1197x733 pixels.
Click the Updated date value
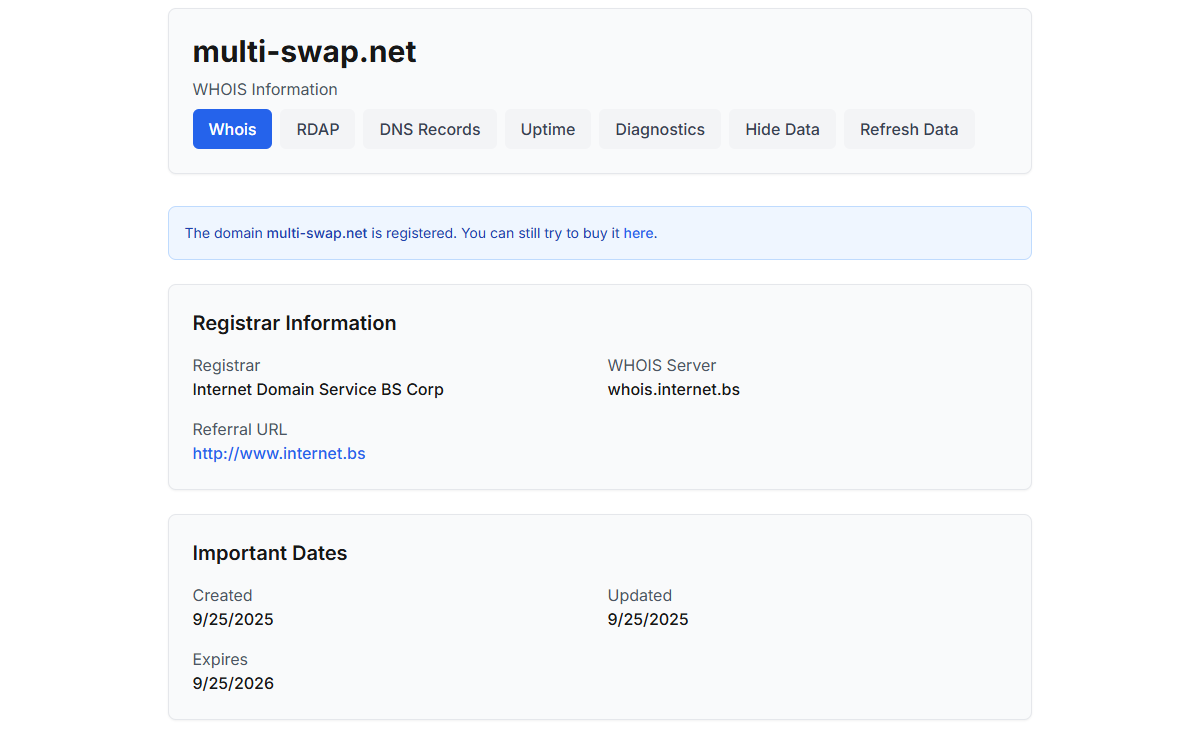(x=648, y=619)
